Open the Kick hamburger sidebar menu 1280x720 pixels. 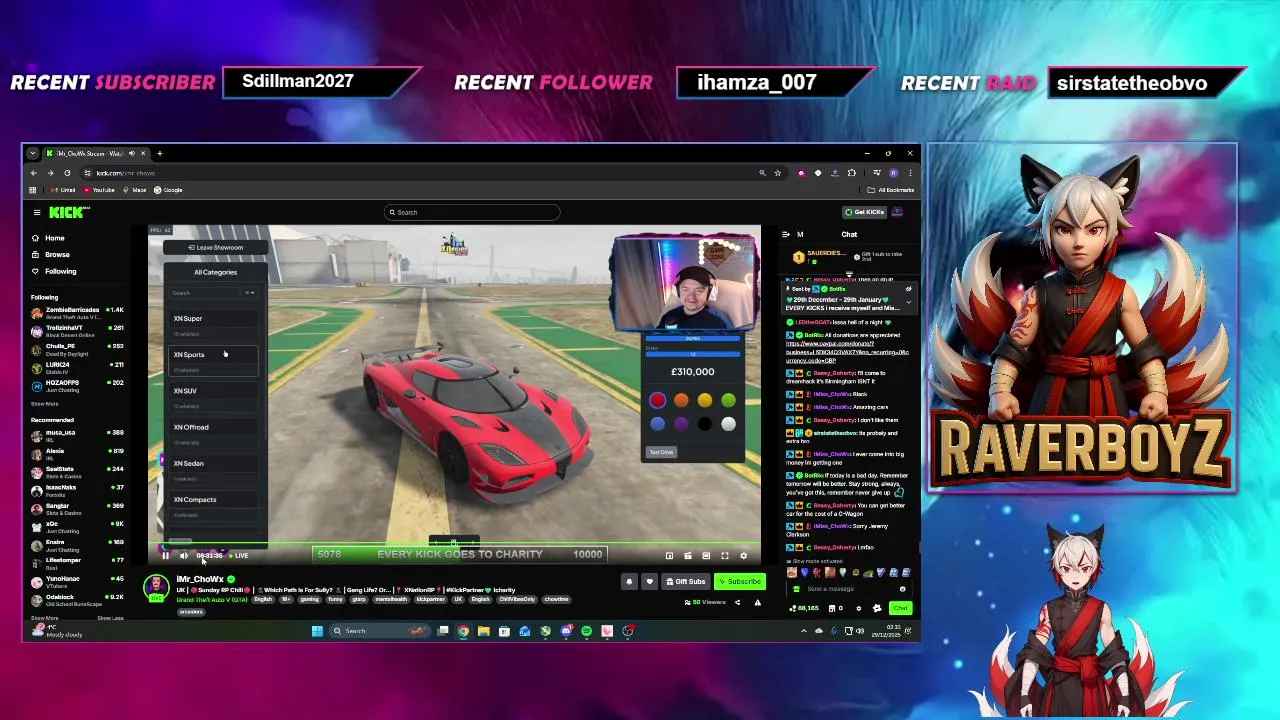point(37,212)
